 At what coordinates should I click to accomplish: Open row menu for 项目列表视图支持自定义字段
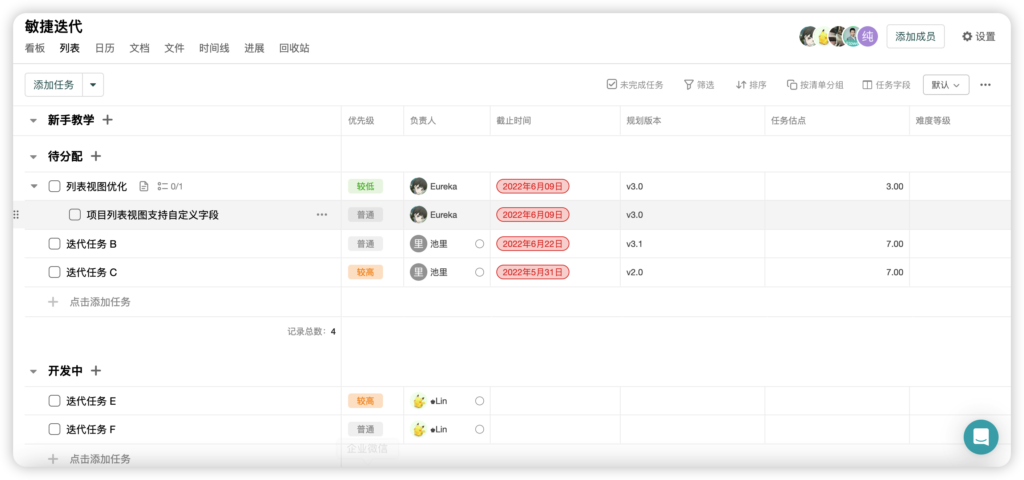[x=322, y=215]
